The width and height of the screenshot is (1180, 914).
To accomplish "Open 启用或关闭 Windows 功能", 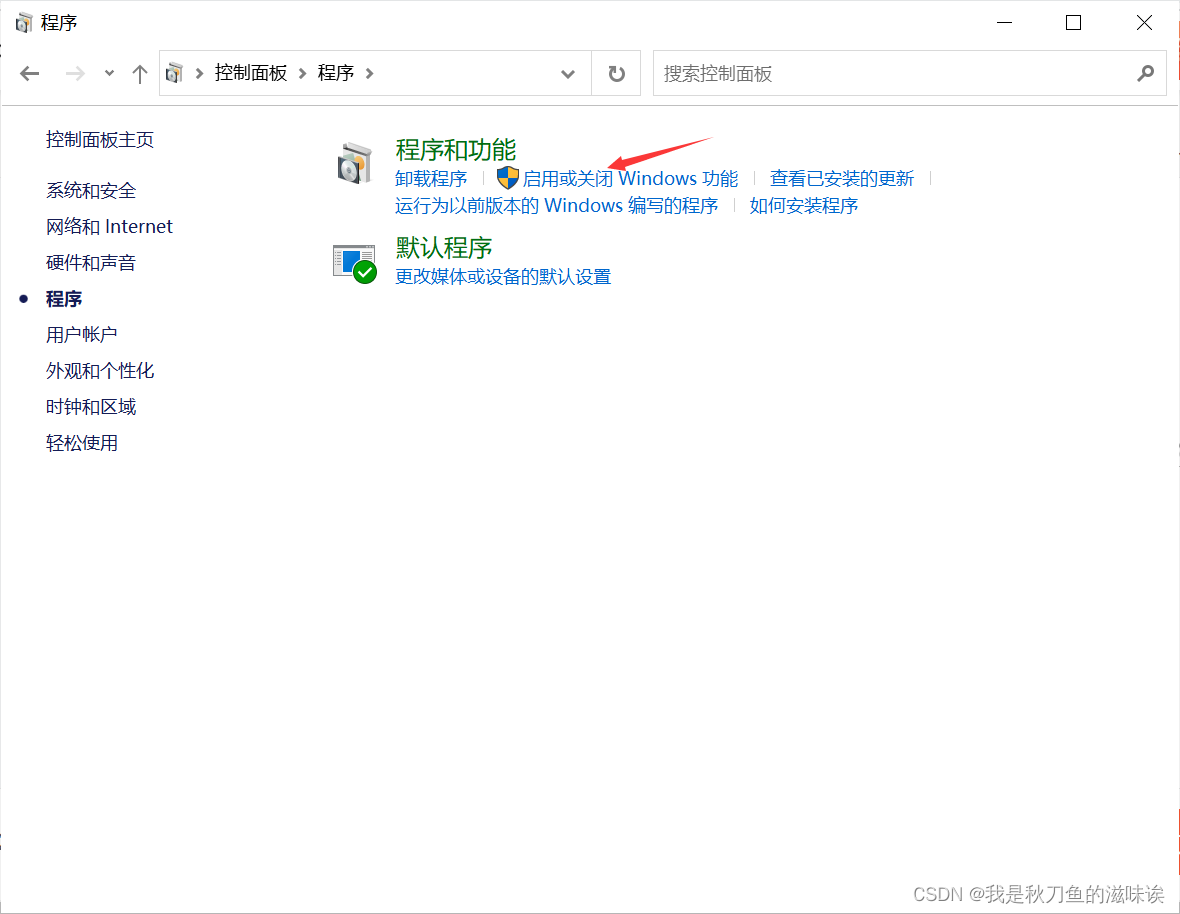I will 630,178.
